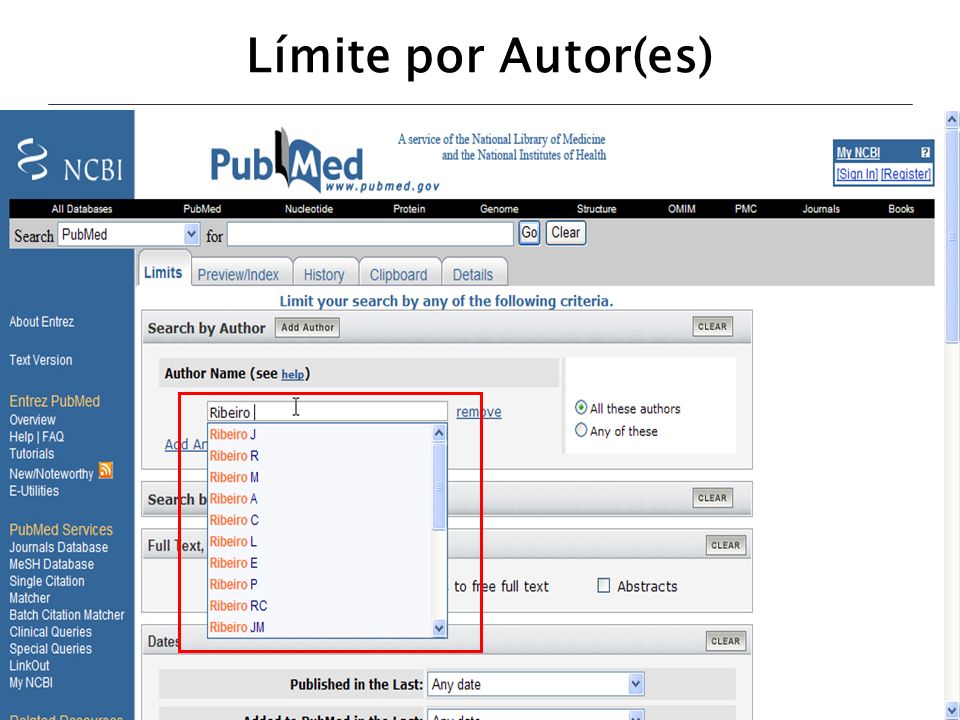The height and width of the screenshot is (720, 960).
Task: Click the Go search button
Action: click(529, 233)
